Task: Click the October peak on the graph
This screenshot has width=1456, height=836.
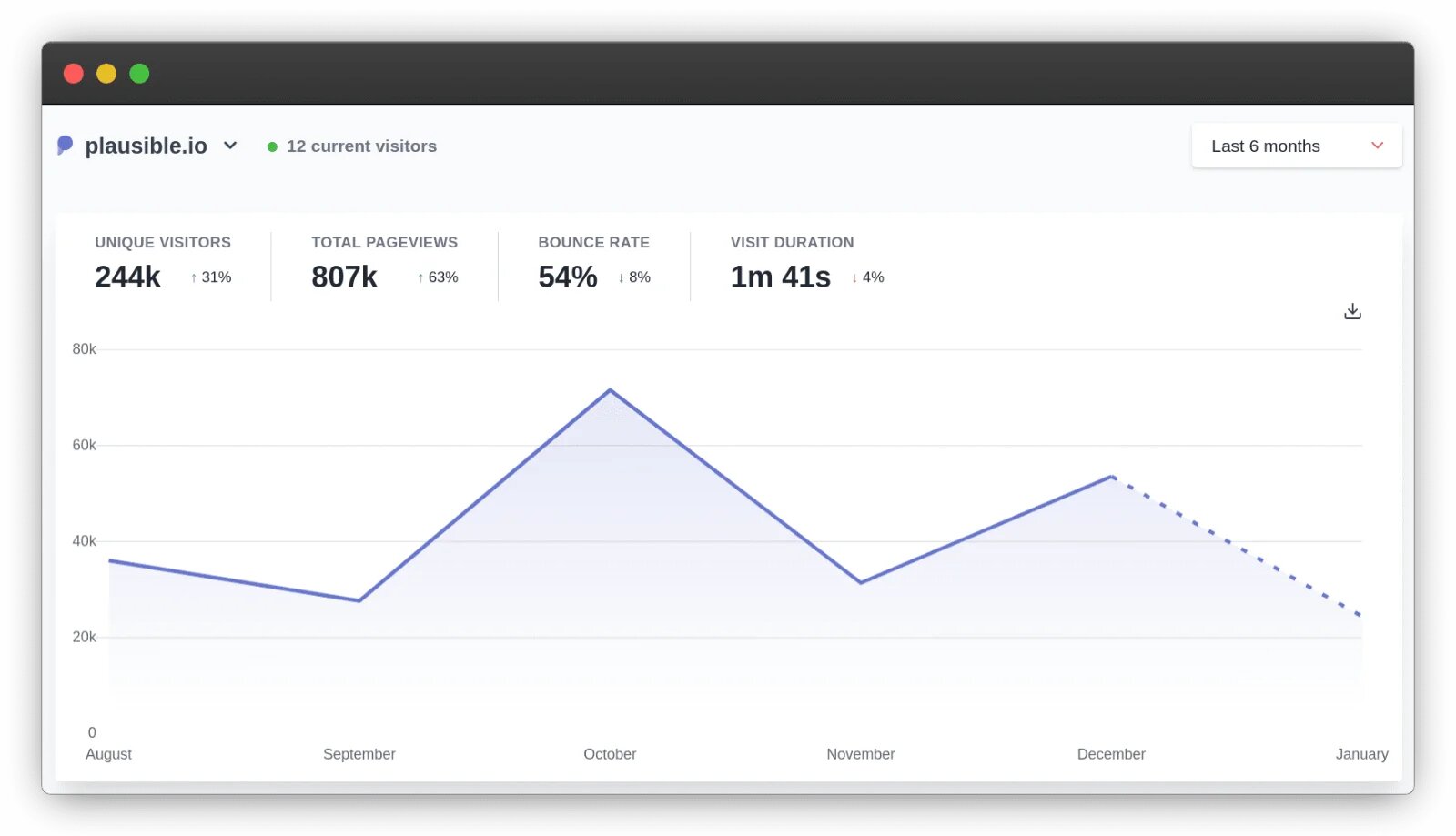Action: 610,390
